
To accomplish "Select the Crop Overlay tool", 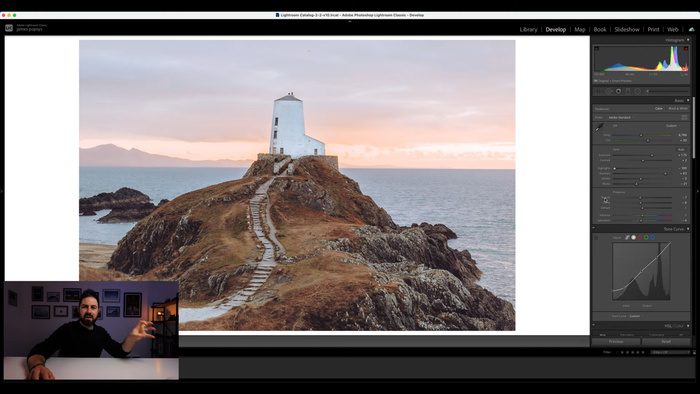I will point(597,91).
